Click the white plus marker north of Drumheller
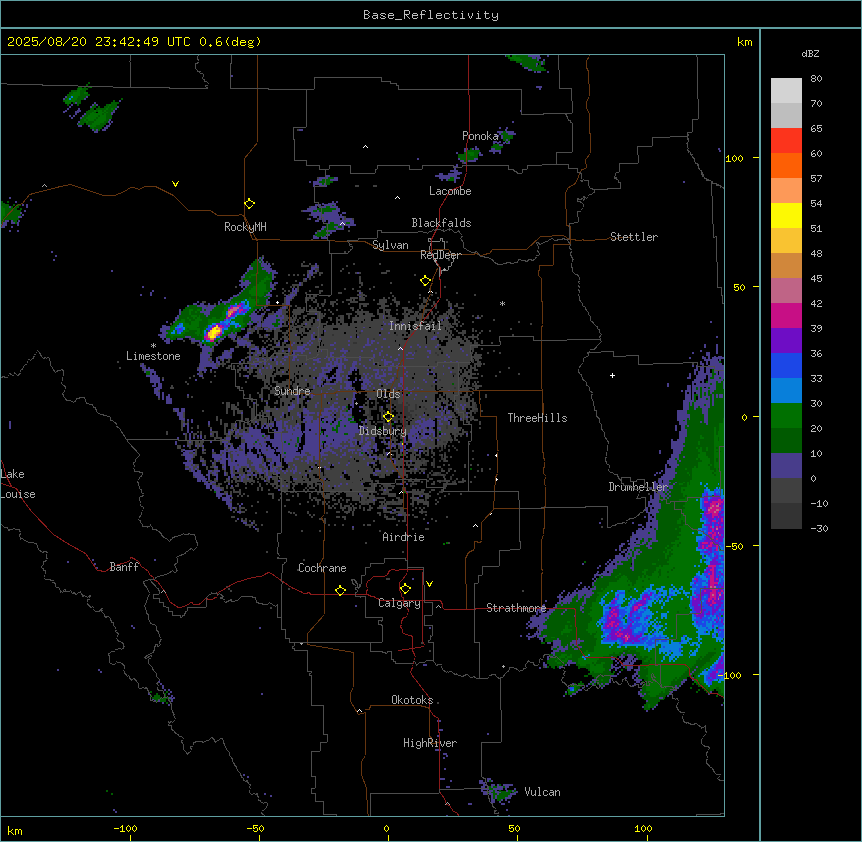 pyautogui.click(x=612, y=375)
